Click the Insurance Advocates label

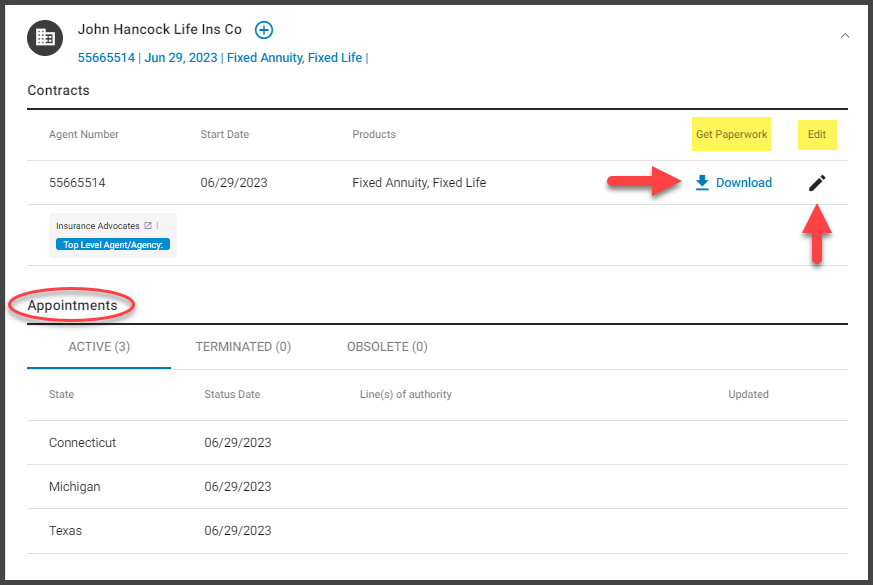tap(97, 225)
